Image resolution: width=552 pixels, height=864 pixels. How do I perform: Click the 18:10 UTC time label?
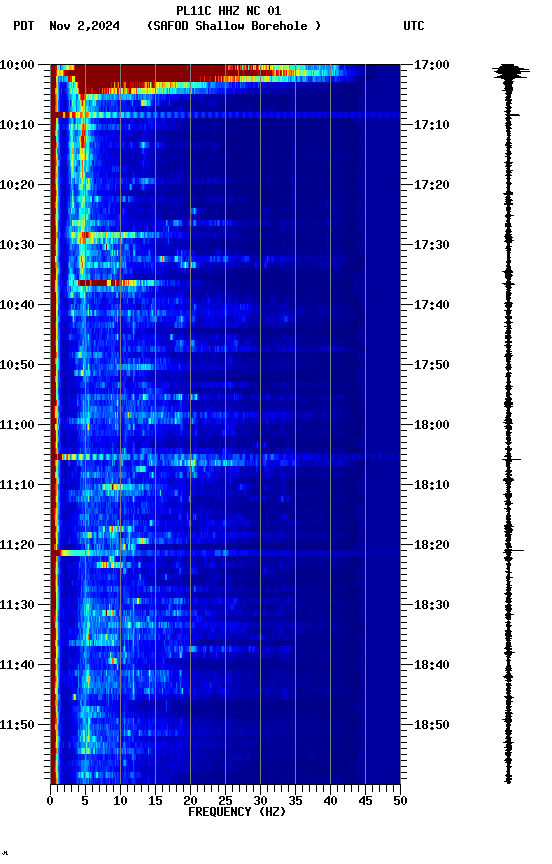click(432, 485)
